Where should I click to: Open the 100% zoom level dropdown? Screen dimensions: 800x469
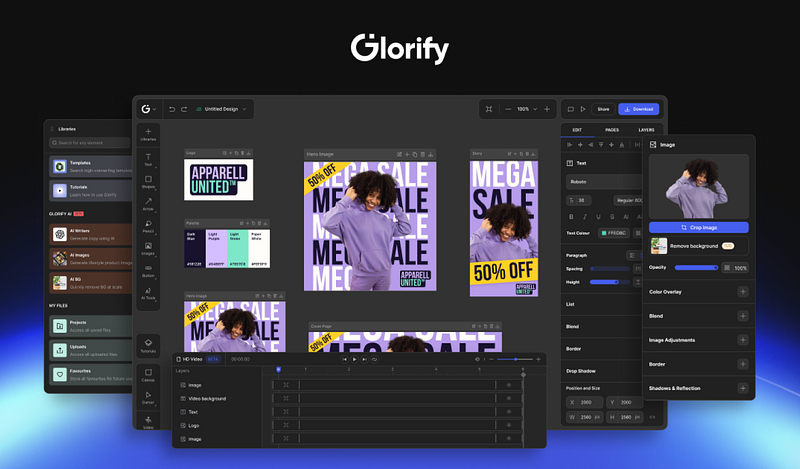click(527, 109)
